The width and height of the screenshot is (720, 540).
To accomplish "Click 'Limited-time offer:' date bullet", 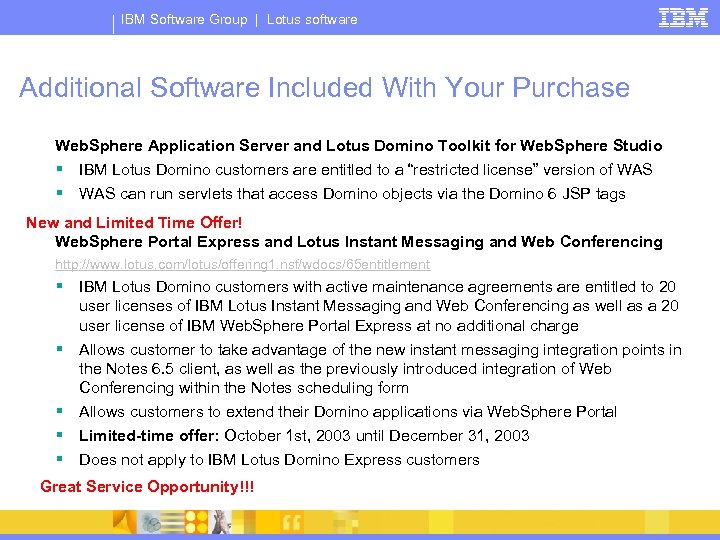I will (304, 436).
